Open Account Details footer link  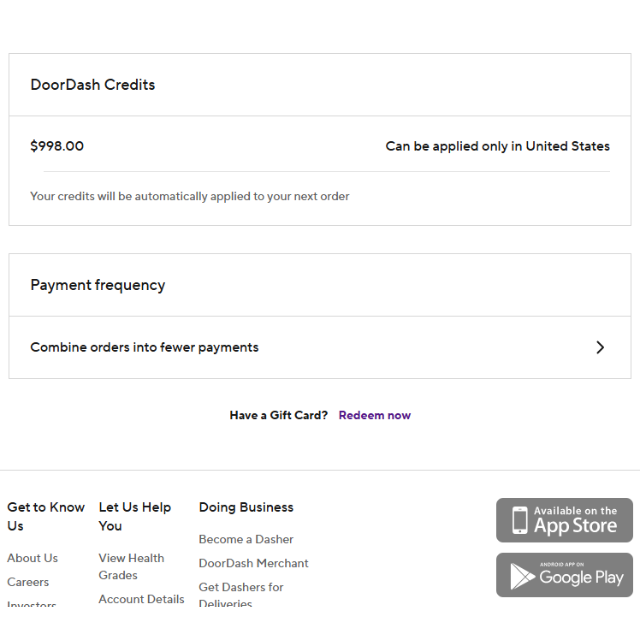[141, 599]
